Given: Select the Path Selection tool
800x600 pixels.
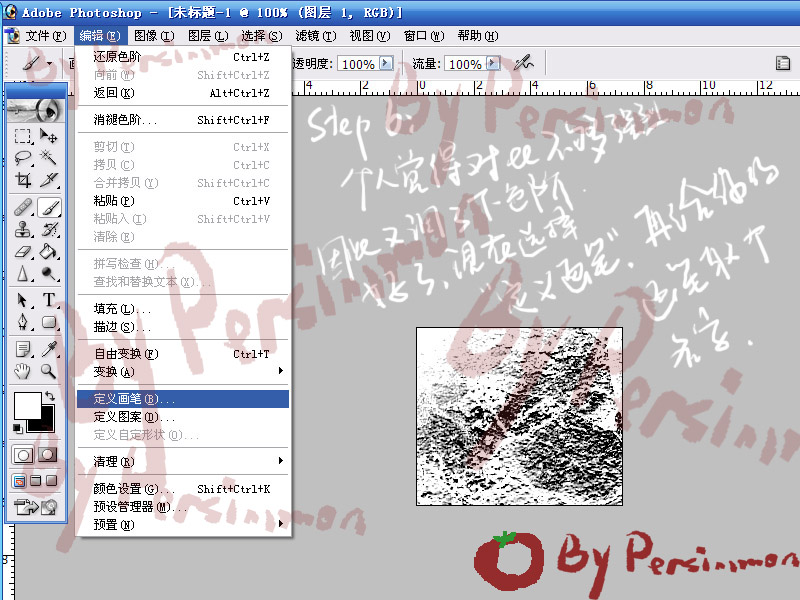Looking at the screenshot, I should [22, 300].
